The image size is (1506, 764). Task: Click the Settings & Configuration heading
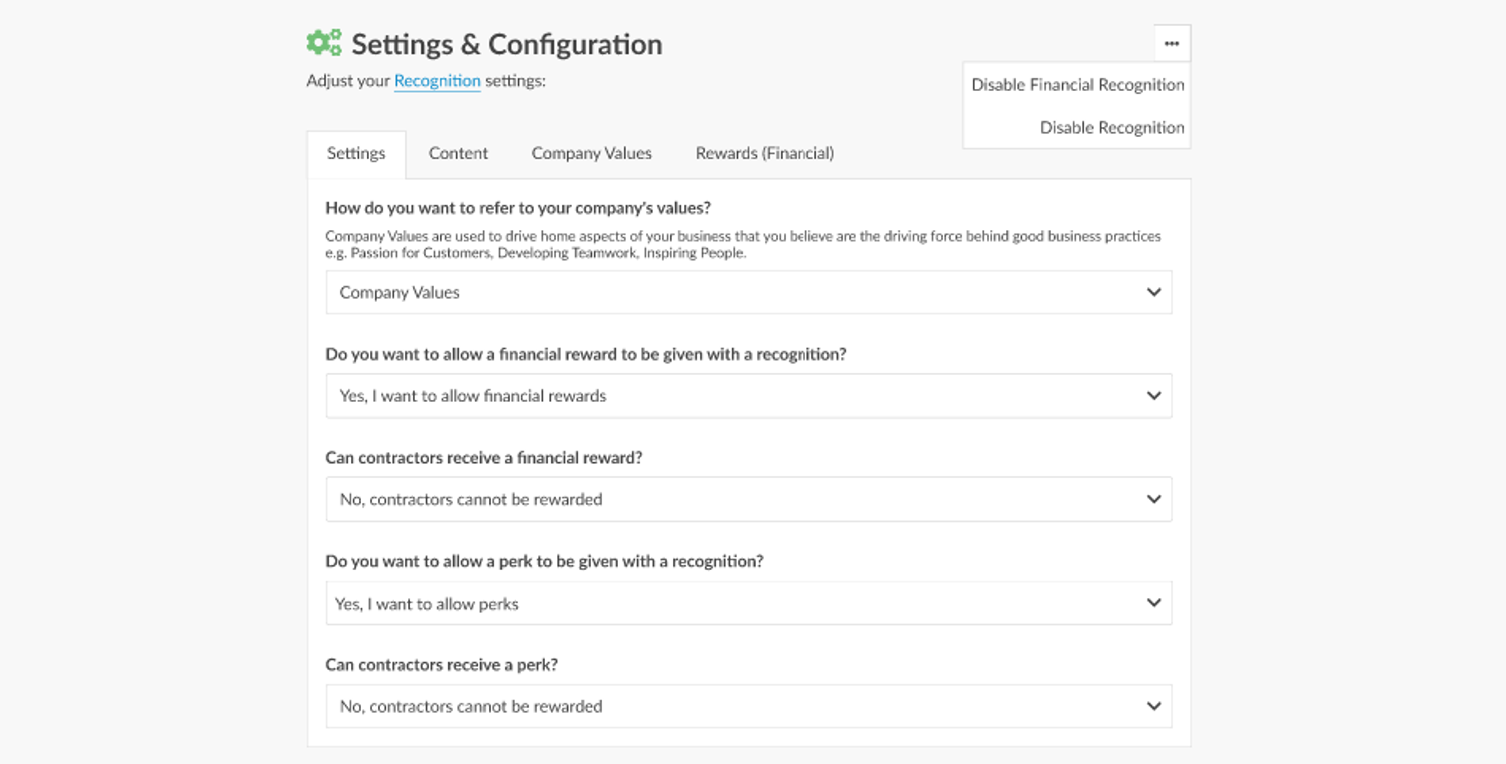tap(506, 45)
